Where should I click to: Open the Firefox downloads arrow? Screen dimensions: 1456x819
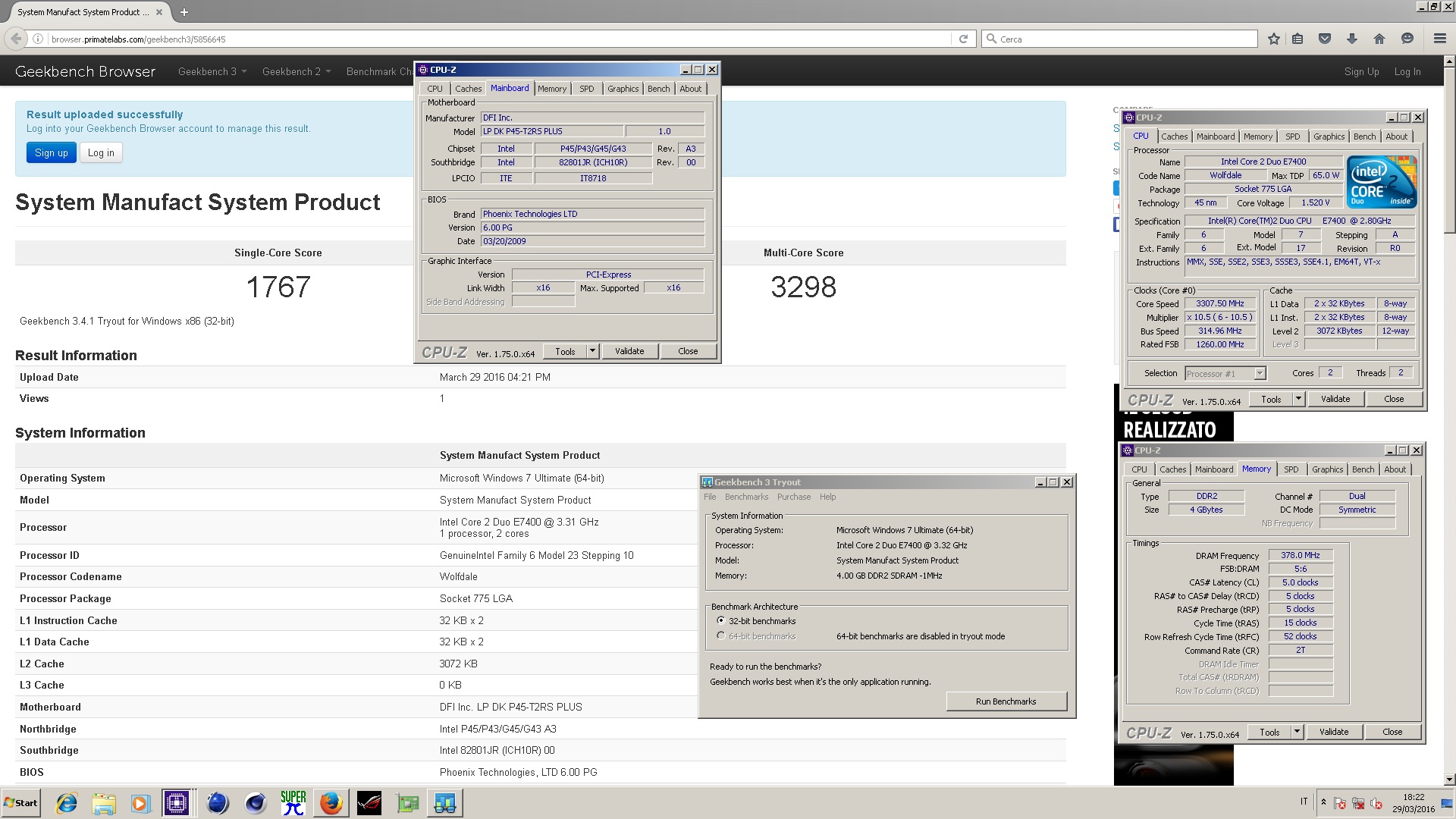(x=1351, y=39)
